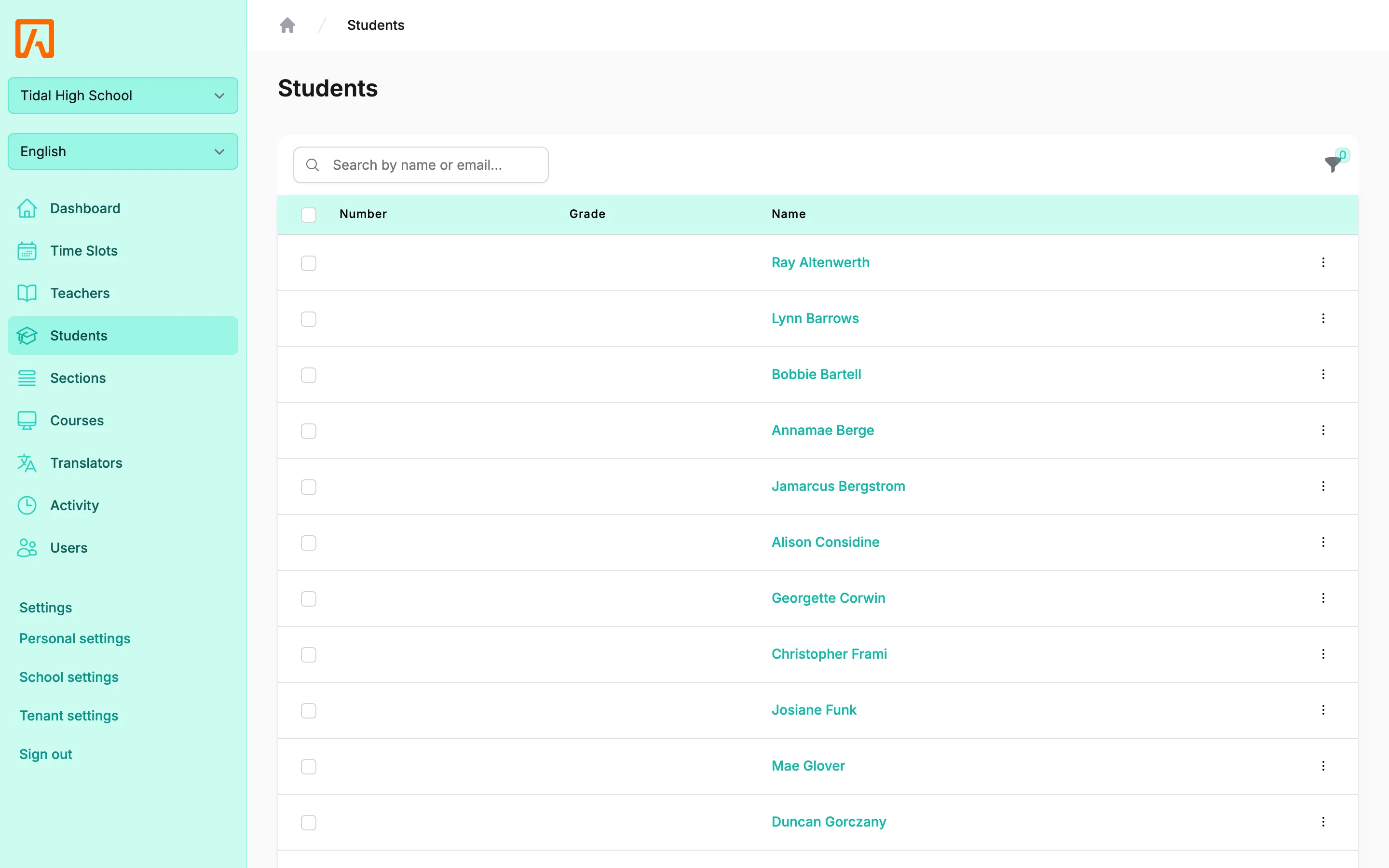Check the box for Georgette Corwin
This screenshot has height=868, width=1389.
[x=309, y=599]
